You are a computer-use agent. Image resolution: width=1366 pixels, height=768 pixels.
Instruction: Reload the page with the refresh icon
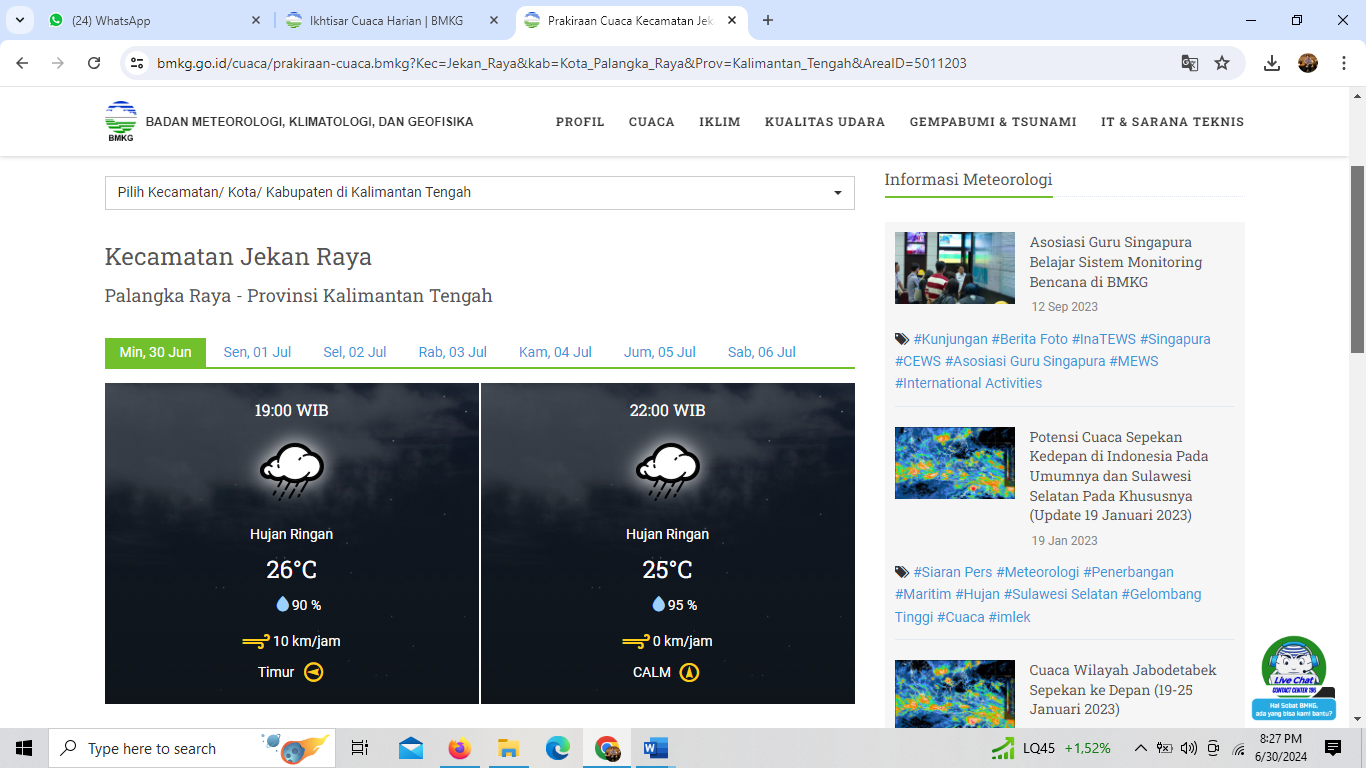(x=94, y=63)
